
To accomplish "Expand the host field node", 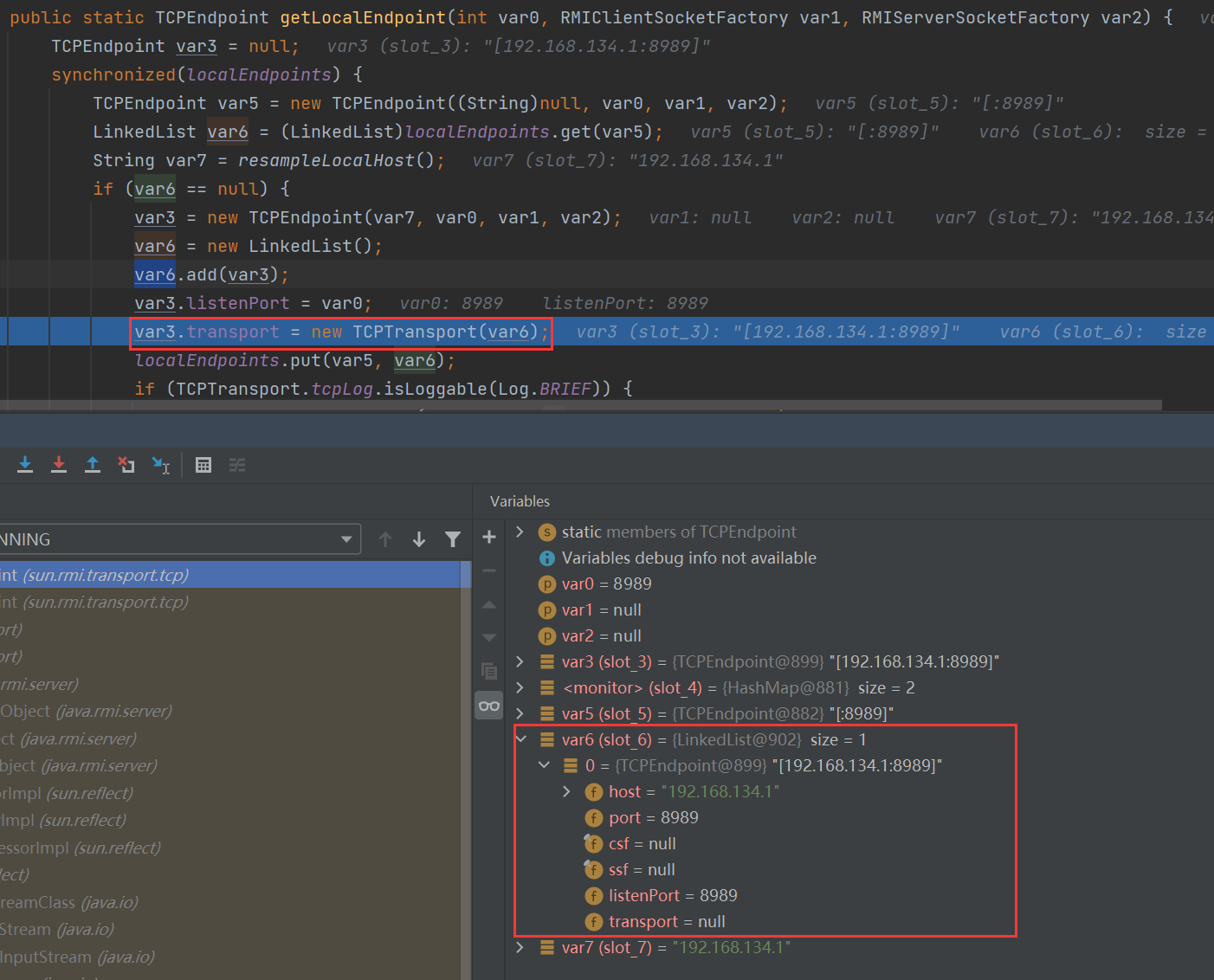I will (x=567, y=791).
